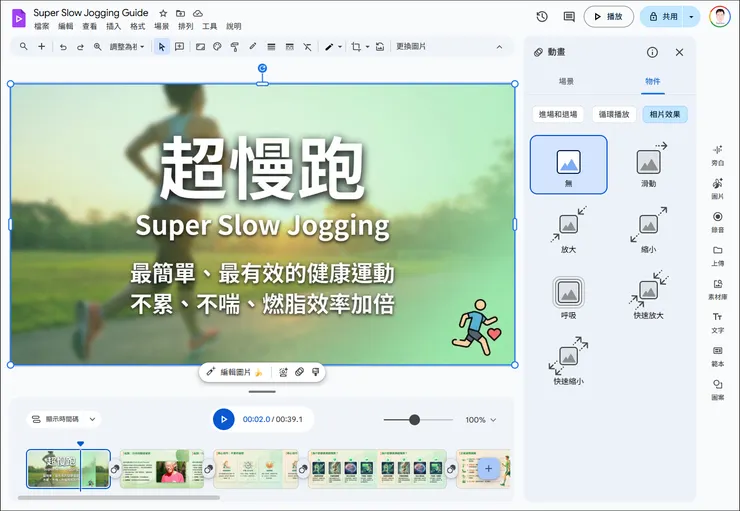The width and height of the screenshot is (740, 511).
Task: Choose the 快速放大 photo effect
Action: (648, 295)
